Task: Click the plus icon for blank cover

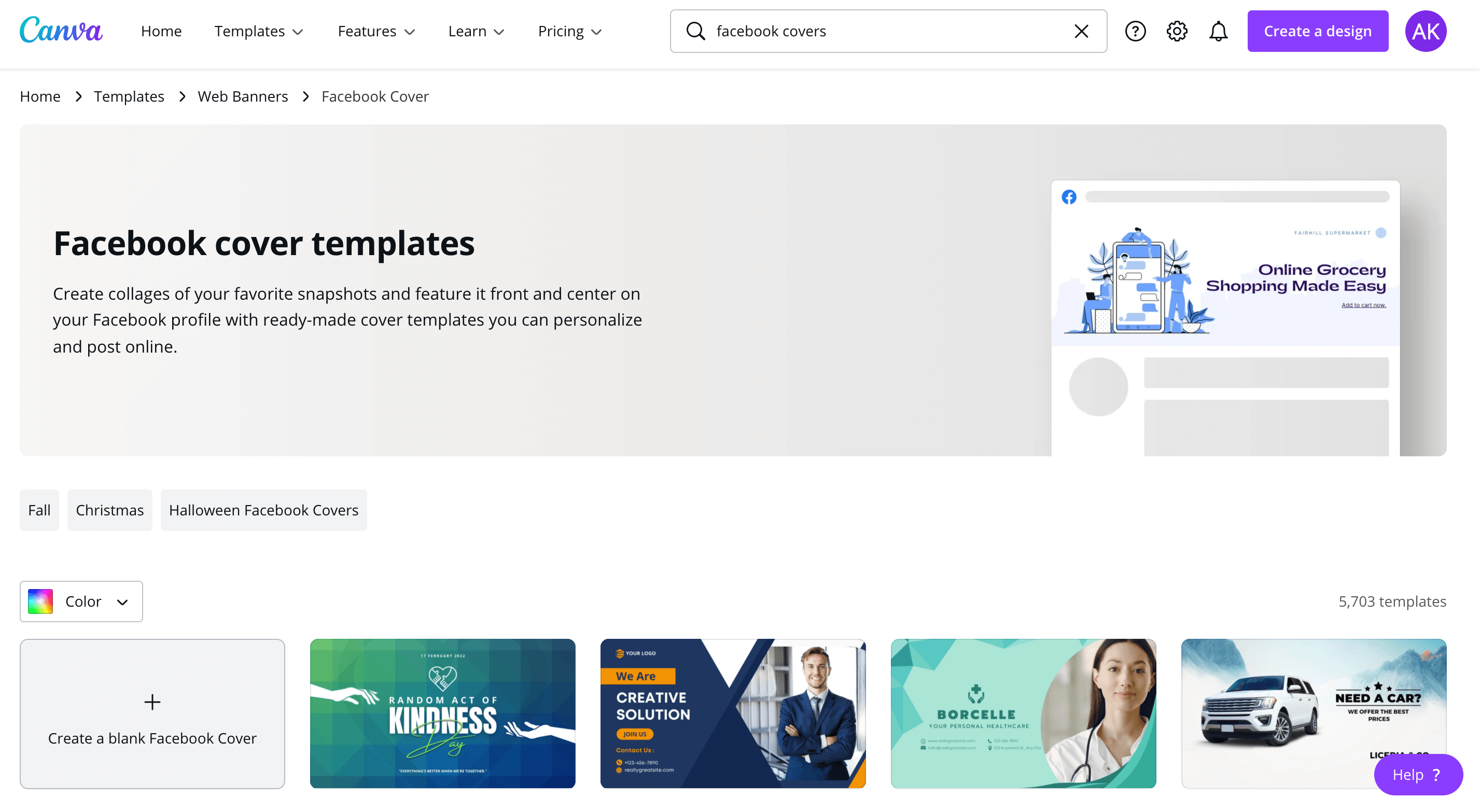Action: (151, 702)
